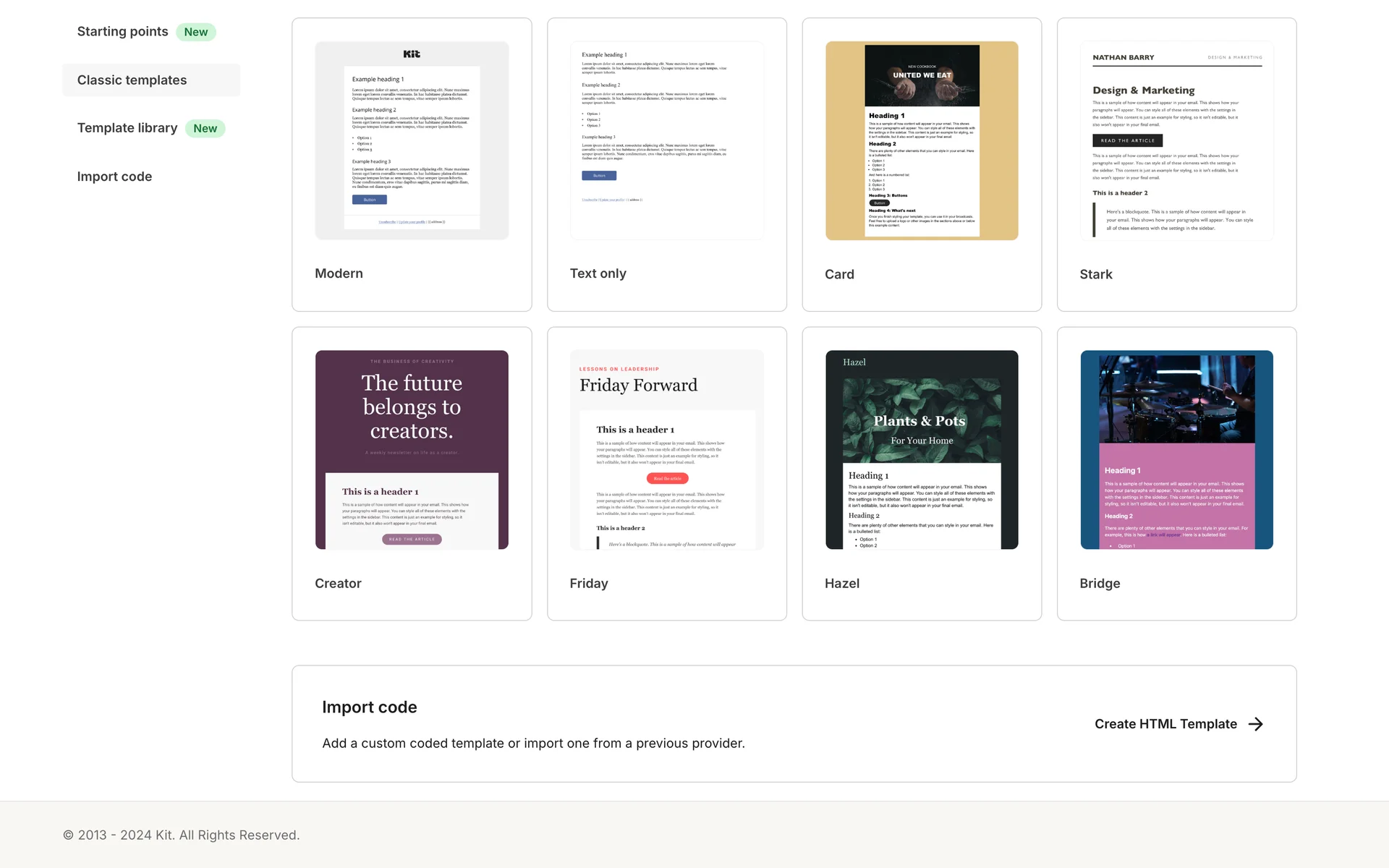Viewport: 1389px width, 868px height.
Task: Open the Starting points section
Action: [x=122, y=32]
